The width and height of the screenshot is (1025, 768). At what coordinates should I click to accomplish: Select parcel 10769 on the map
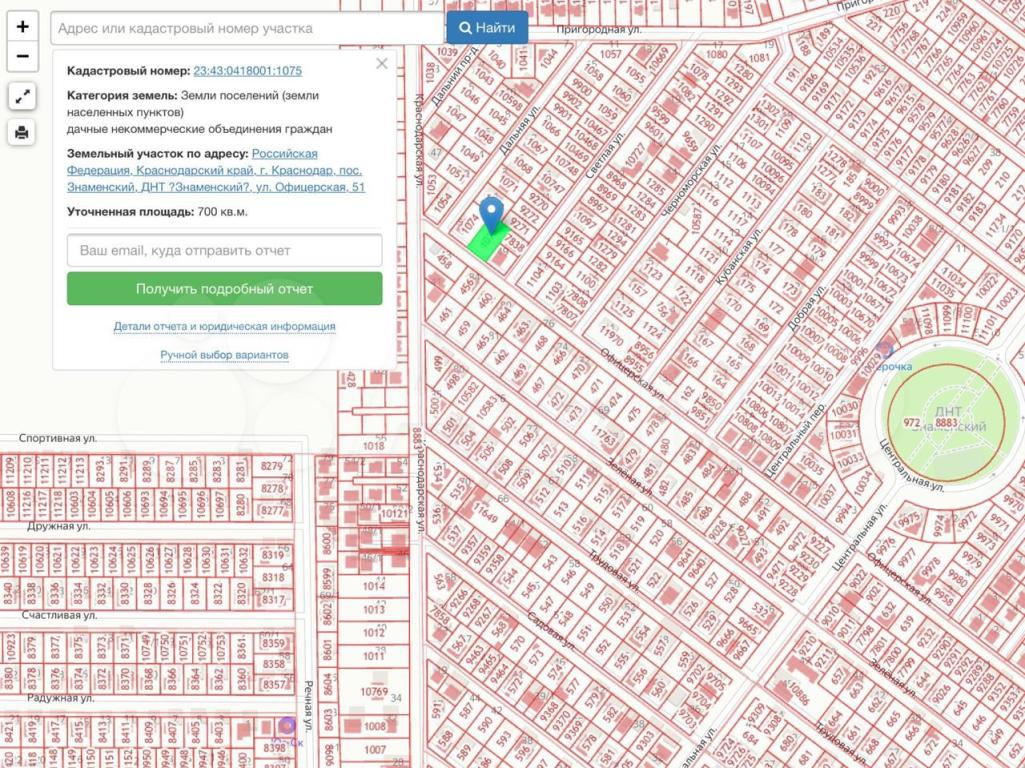click(374, 691)
